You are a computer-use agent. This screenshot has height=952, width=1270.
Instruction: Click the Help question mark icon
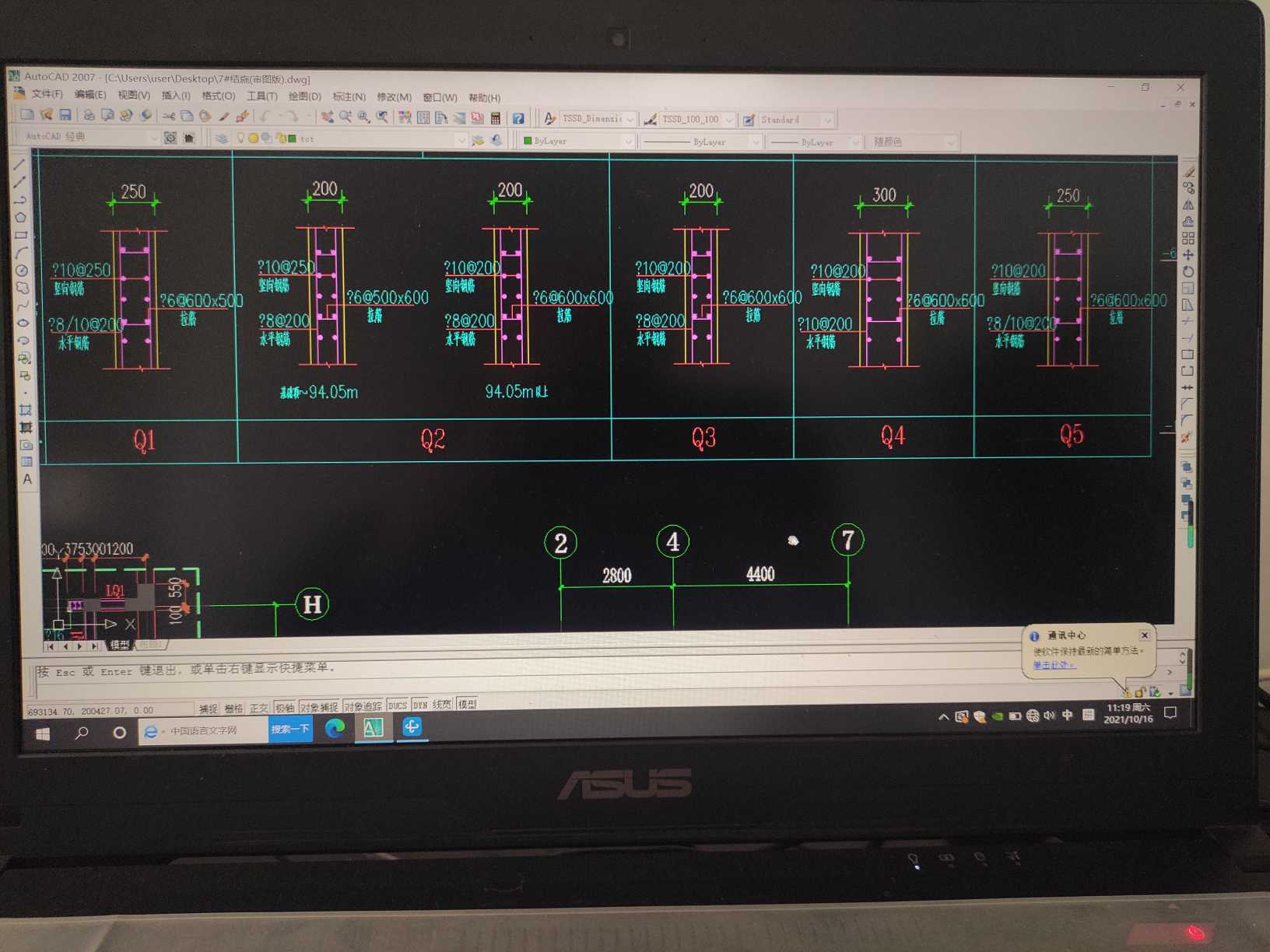pyautogui.click(x=517, y=118)
